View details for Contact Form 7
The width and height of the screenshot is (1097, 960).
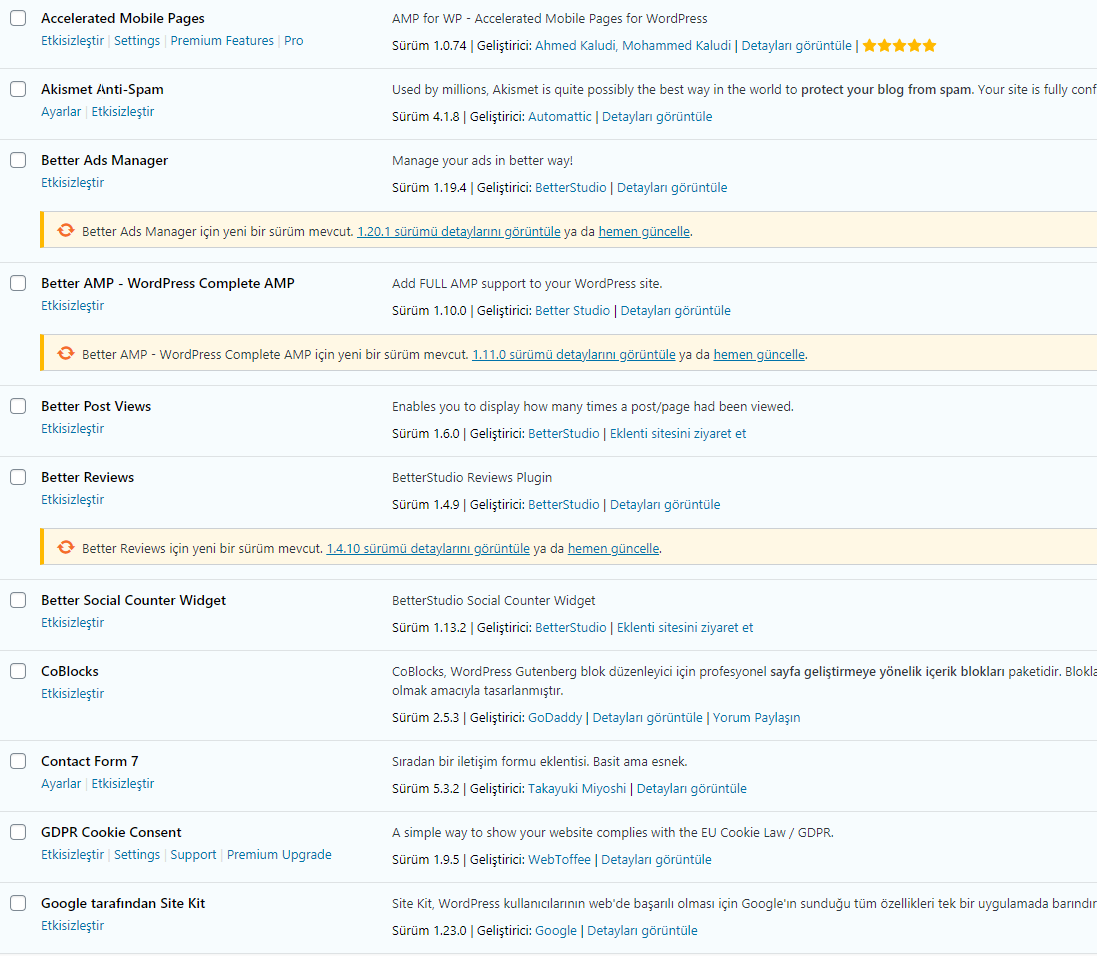[691, 789]
